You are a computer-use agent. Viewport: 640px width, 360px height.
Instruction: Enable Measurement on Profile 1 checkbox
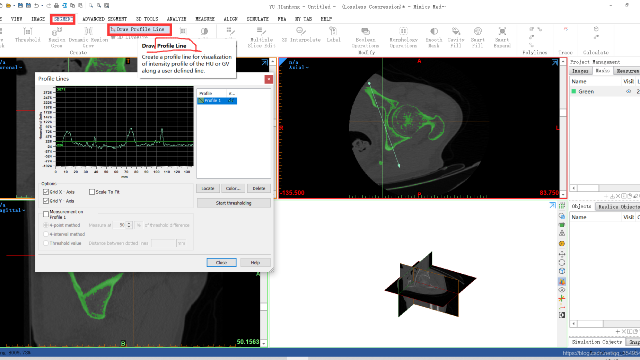(46, 214)
